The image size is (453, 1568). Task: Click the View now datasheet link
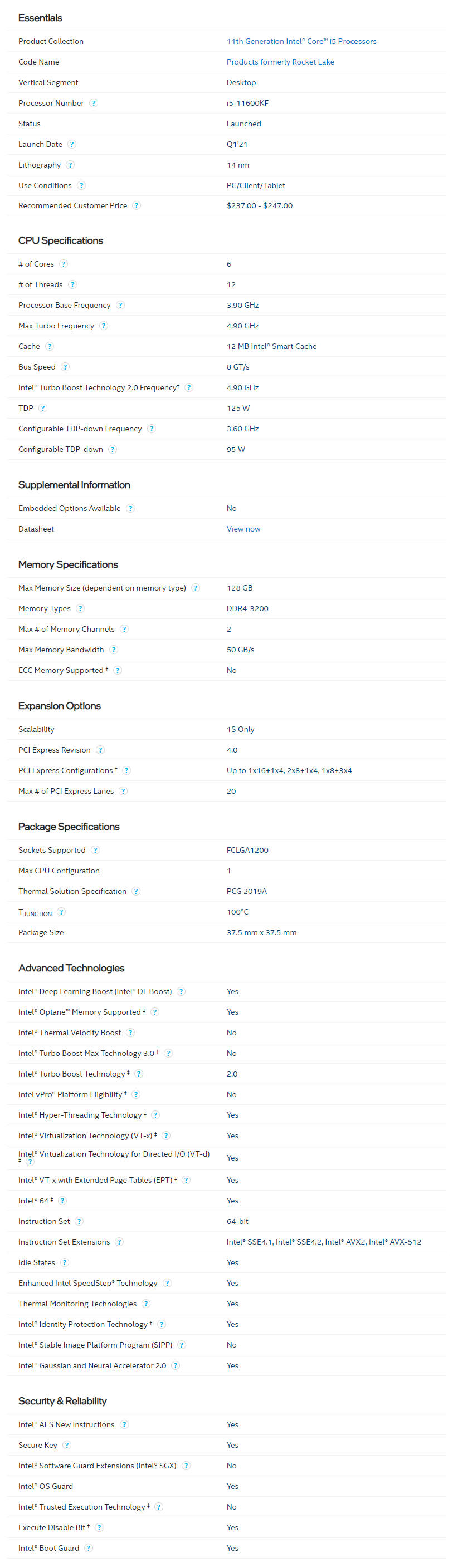click(x=243, y=529)
